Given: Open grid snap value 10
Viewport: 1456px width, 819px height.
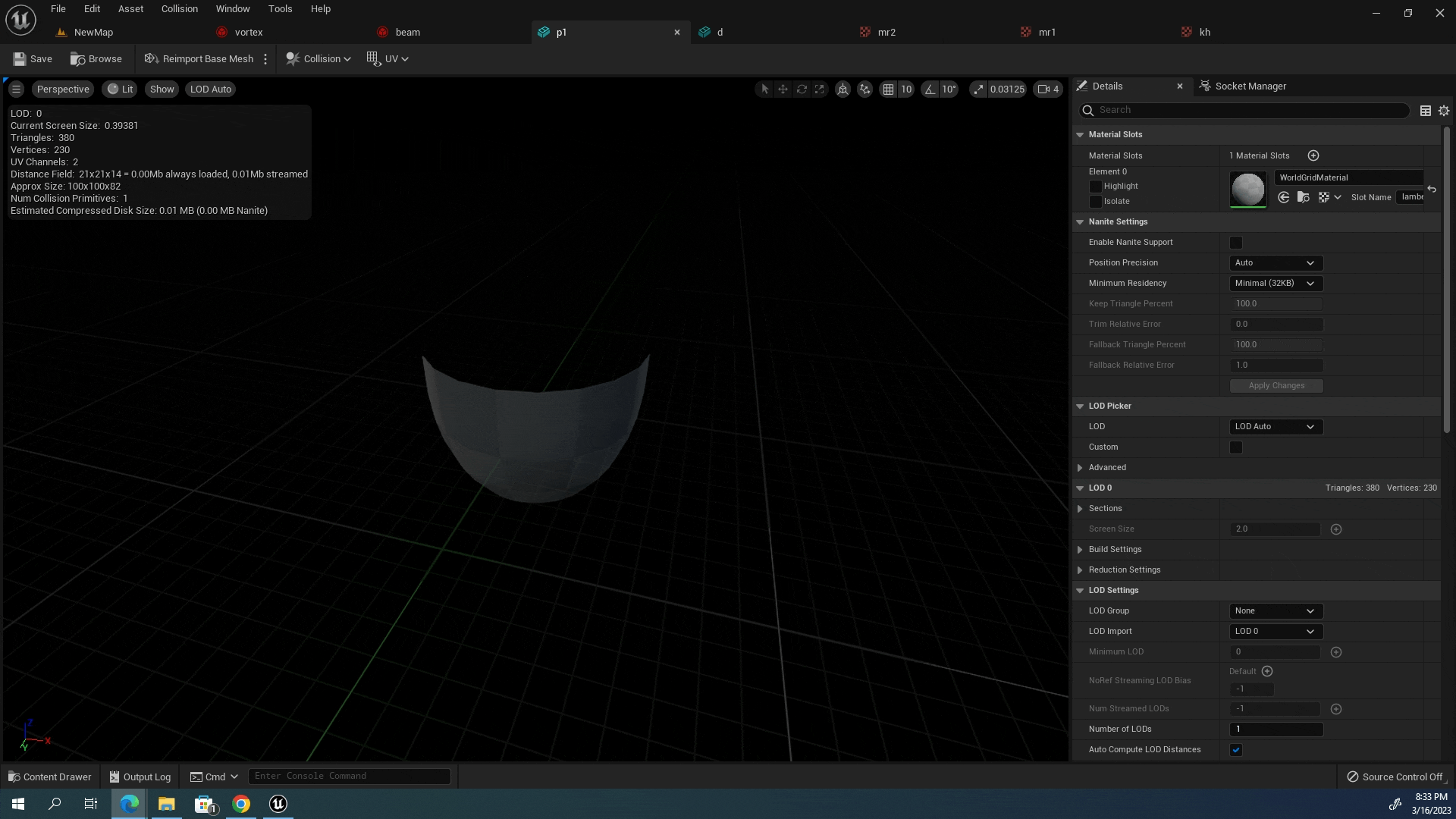Looking at the screenshot, I should [906, 89].
